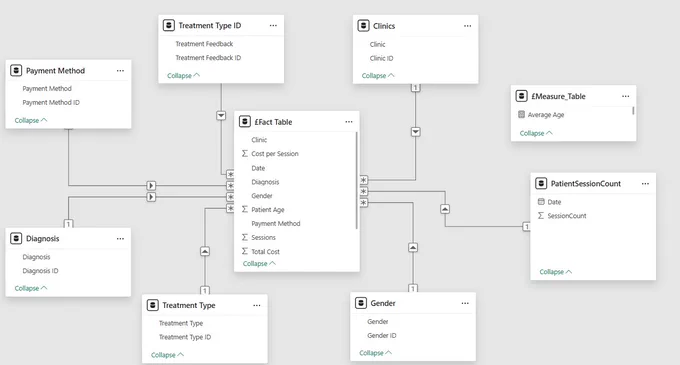The width and height of the screenshot is (680, 365).
Task: Collapse the Payment Method table
Action: [x=31, y=120]
